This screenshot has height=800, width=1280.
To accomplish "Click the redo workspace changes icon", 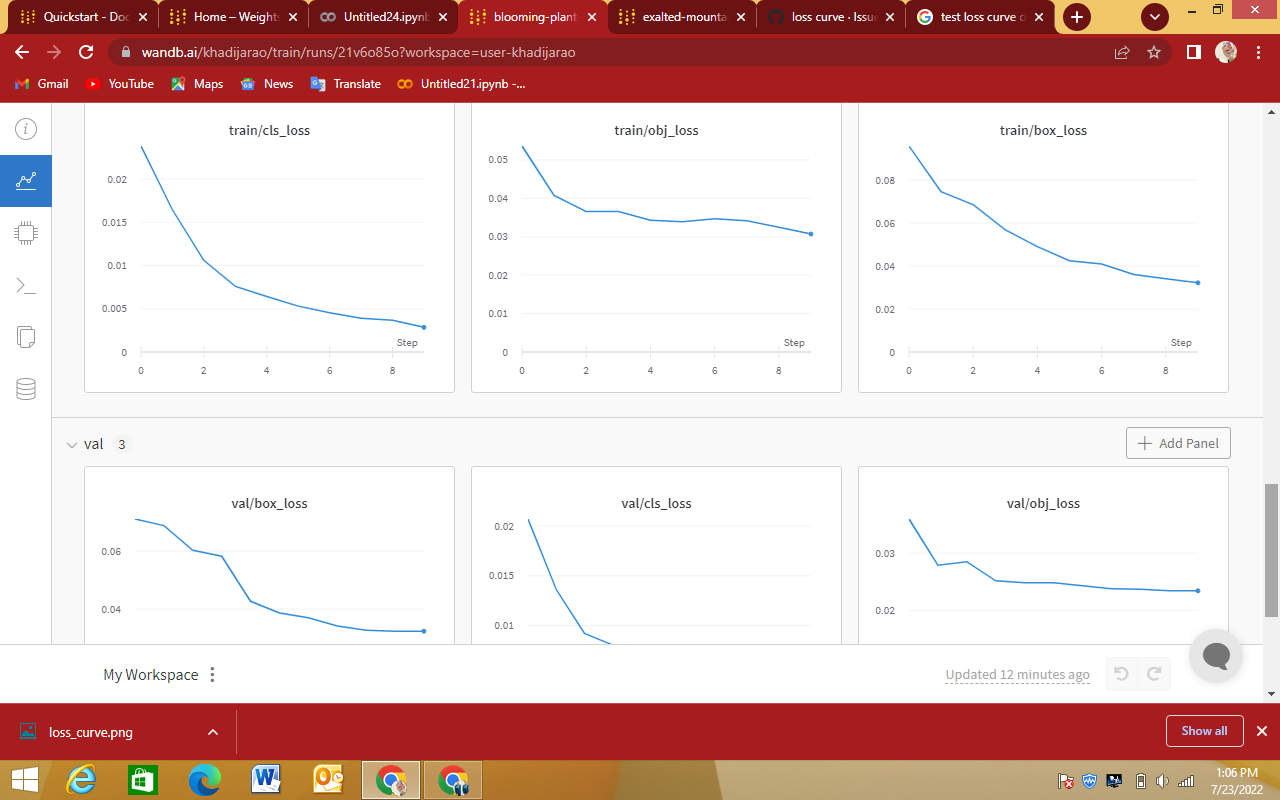I will pyautogui.click(x=1154, y=674).
